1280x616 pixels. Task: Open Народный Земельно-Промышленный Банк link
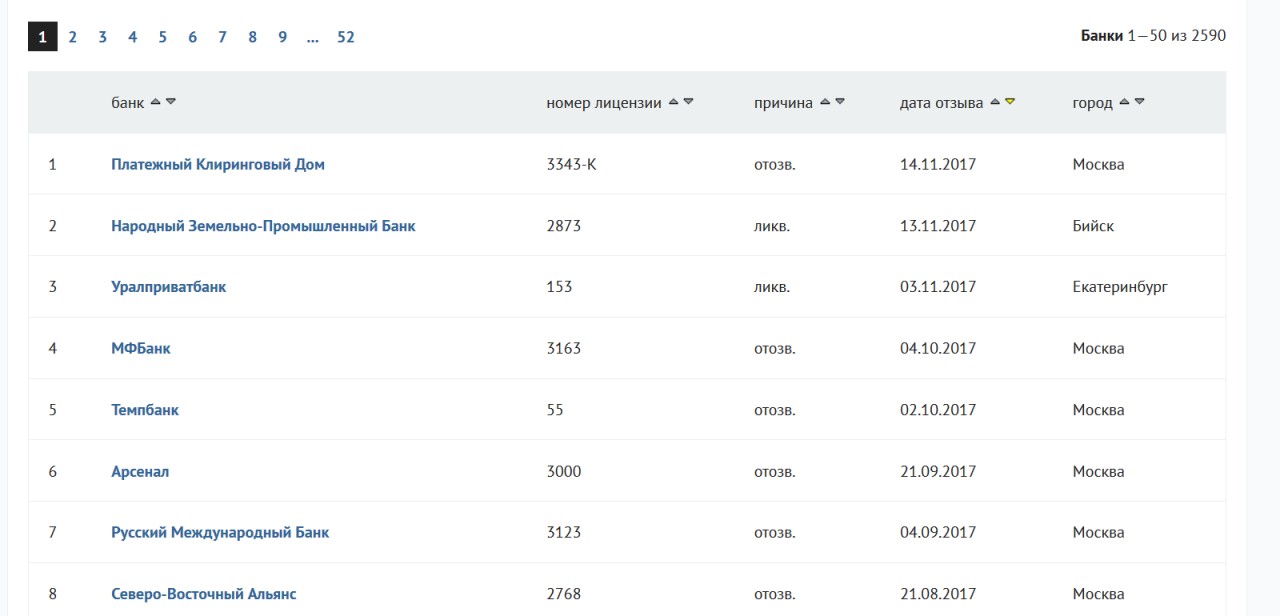[263, 226]
